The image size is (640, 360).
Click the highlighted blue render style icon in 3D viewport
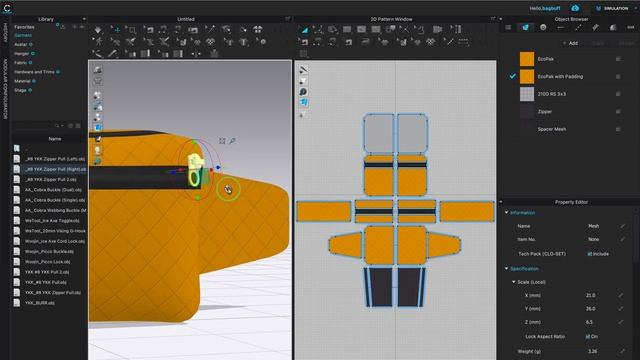click(98, 128)
